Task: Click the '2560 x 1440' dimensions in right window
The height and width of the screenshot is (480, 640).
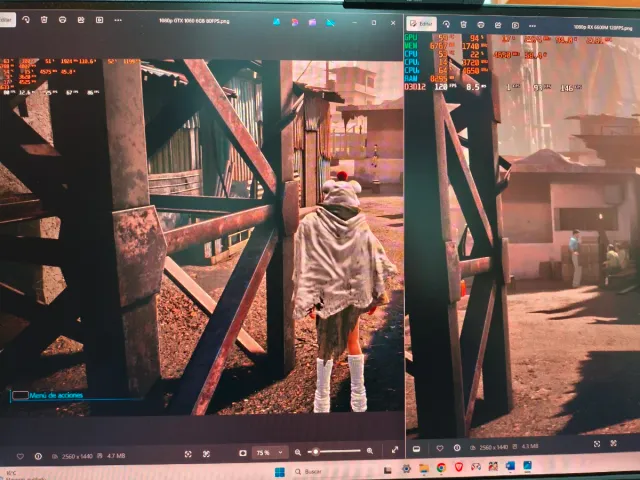Action: pos(494,447)
